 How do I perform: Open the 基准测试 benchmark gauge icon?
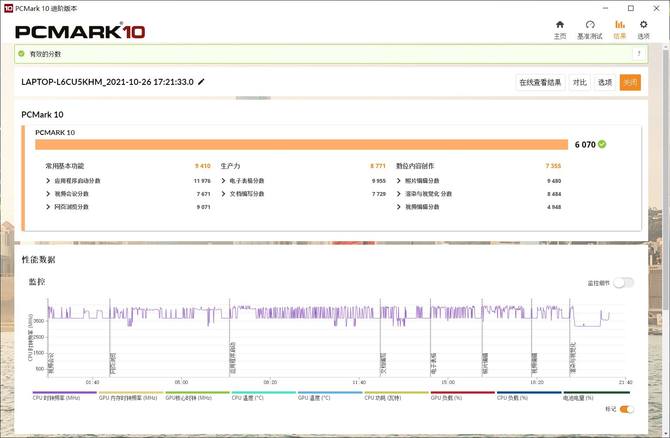click(590, 27)
